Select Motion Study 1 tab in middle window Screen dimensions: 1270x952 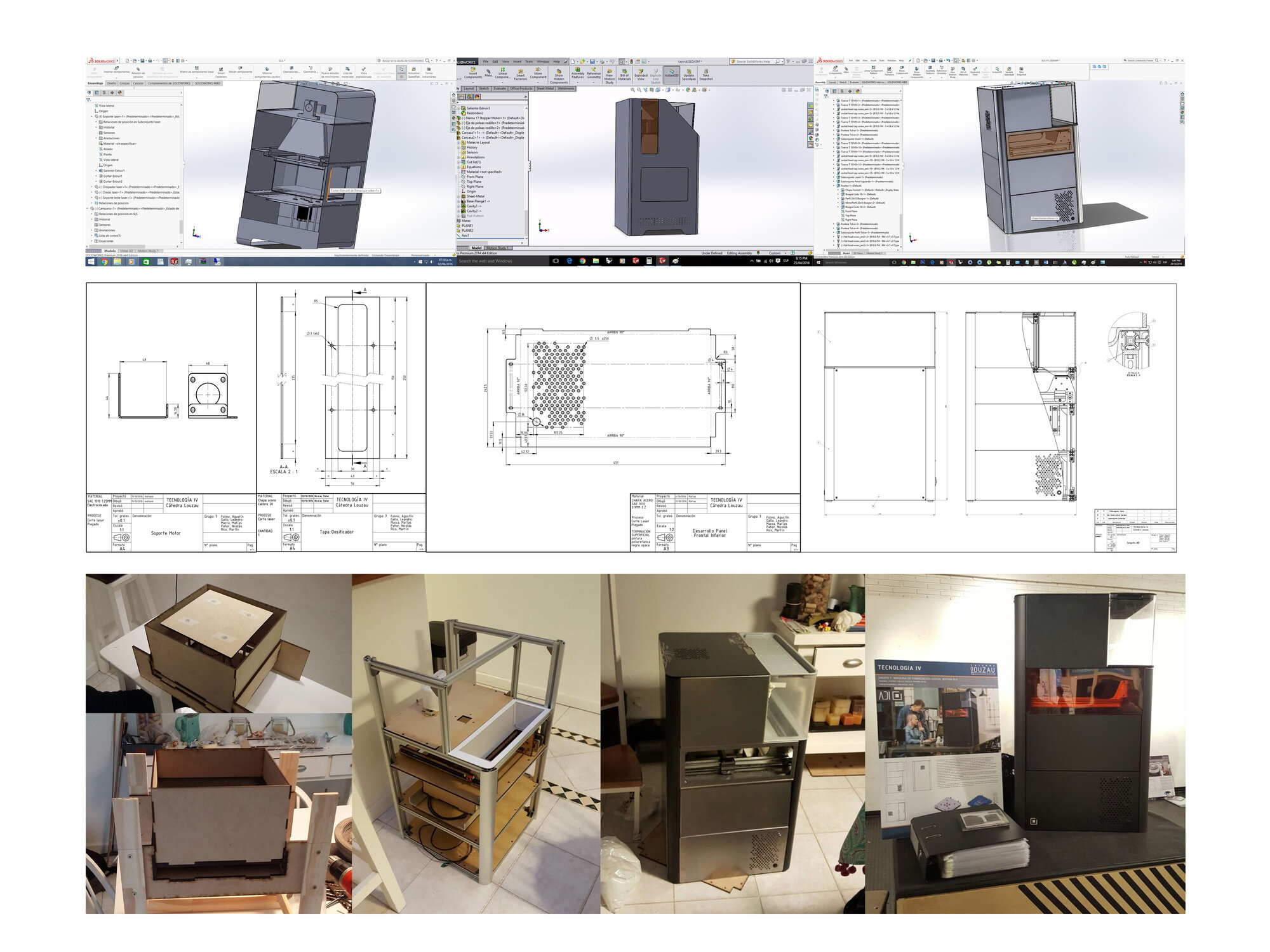click(x=498, y=248)
